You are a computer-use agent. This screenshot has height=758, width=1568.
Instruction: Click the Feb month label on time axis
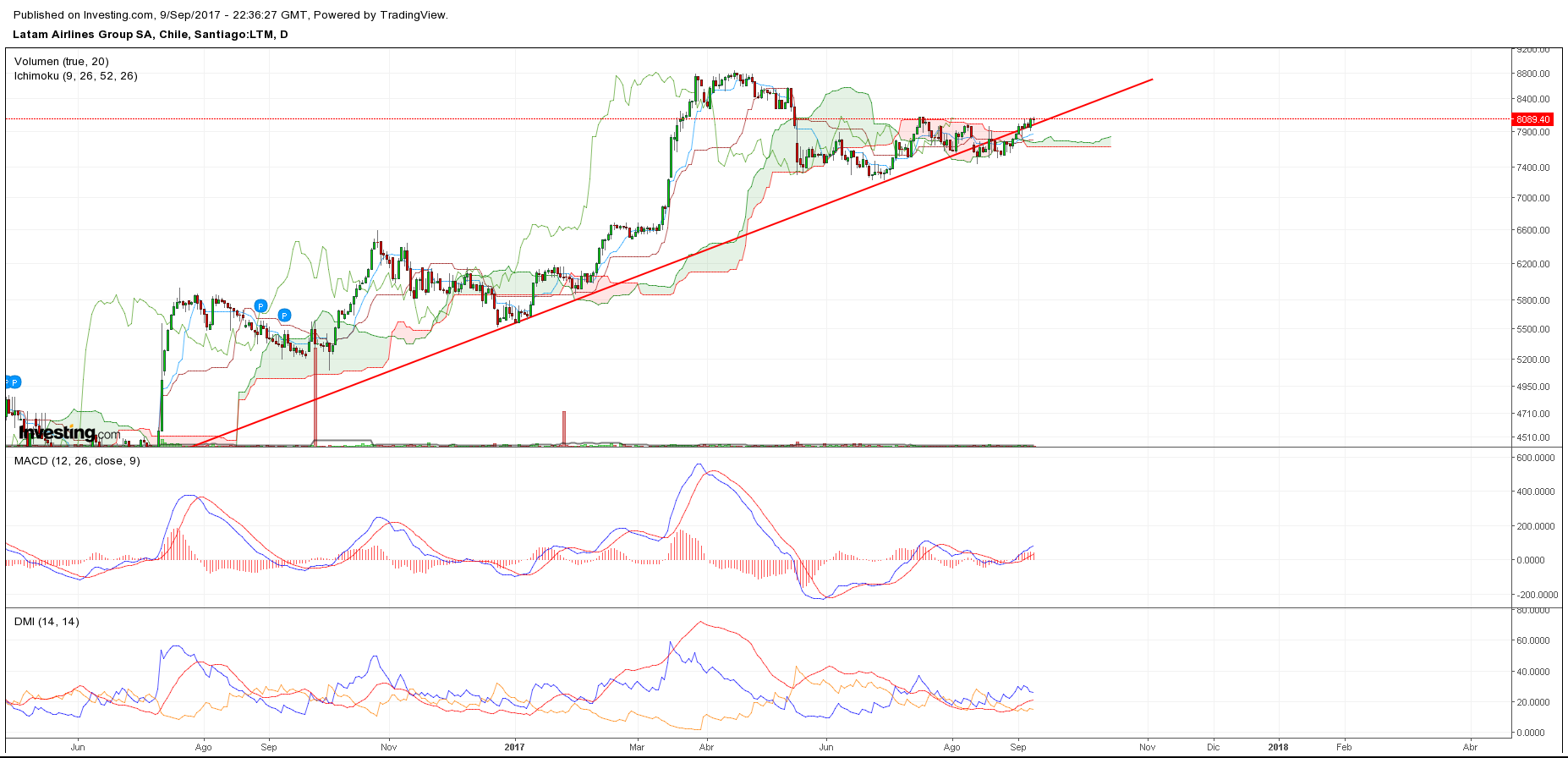click(x=1343, y=747)
